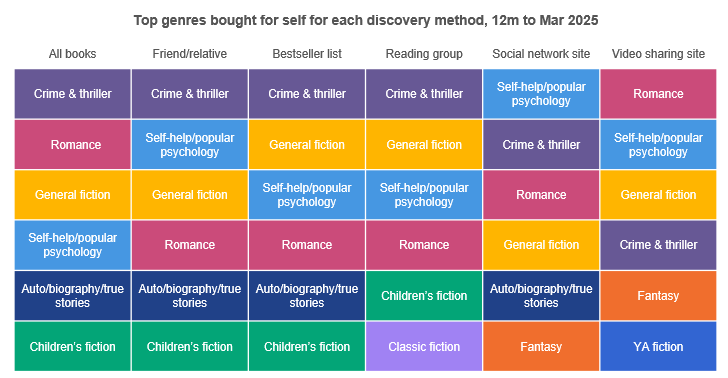Click Self-help/popular psychology top cell in Social network
This screenshot has height=378, width=728.
click(541, 94)
